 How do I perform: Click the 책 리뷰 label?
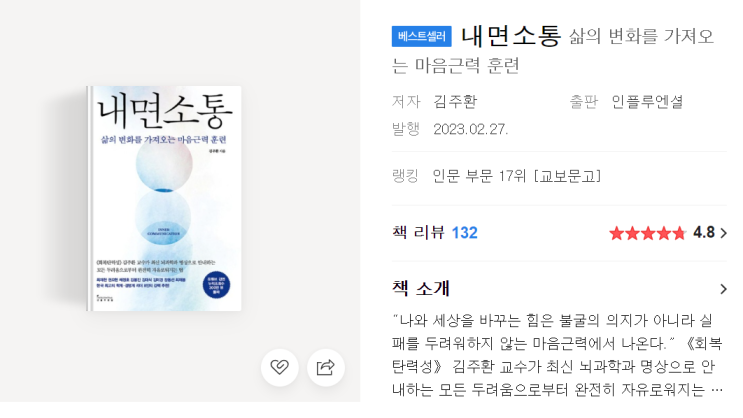(418, 233)
